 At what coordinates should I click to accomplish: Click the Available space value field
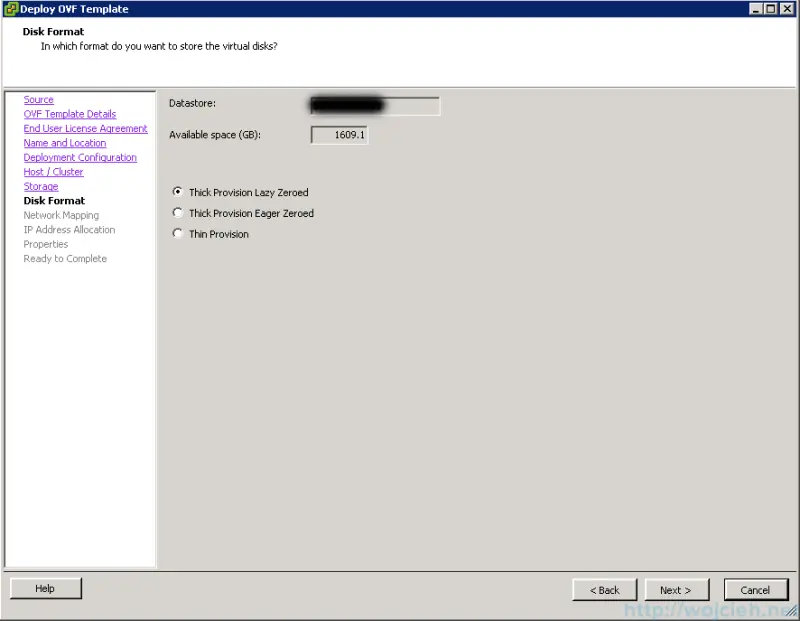(x=339, y=132)
